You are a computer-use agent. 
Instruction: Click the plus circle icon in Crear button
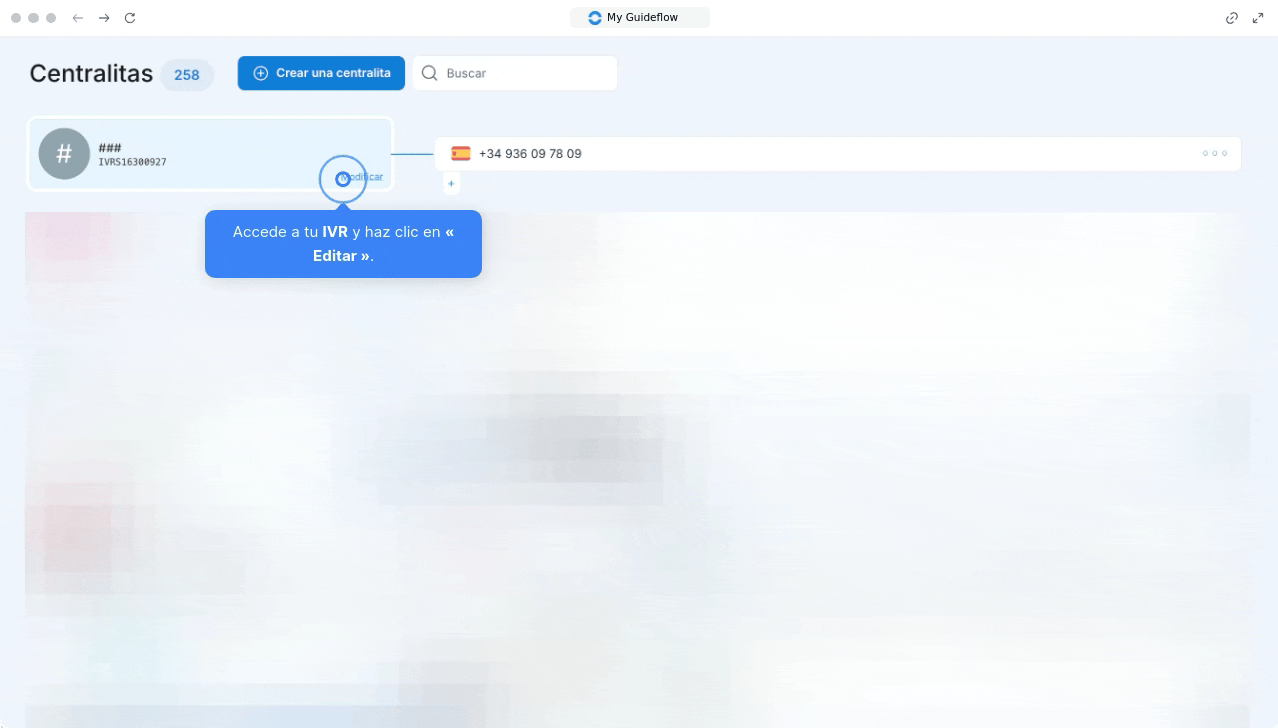coord(261,73)
